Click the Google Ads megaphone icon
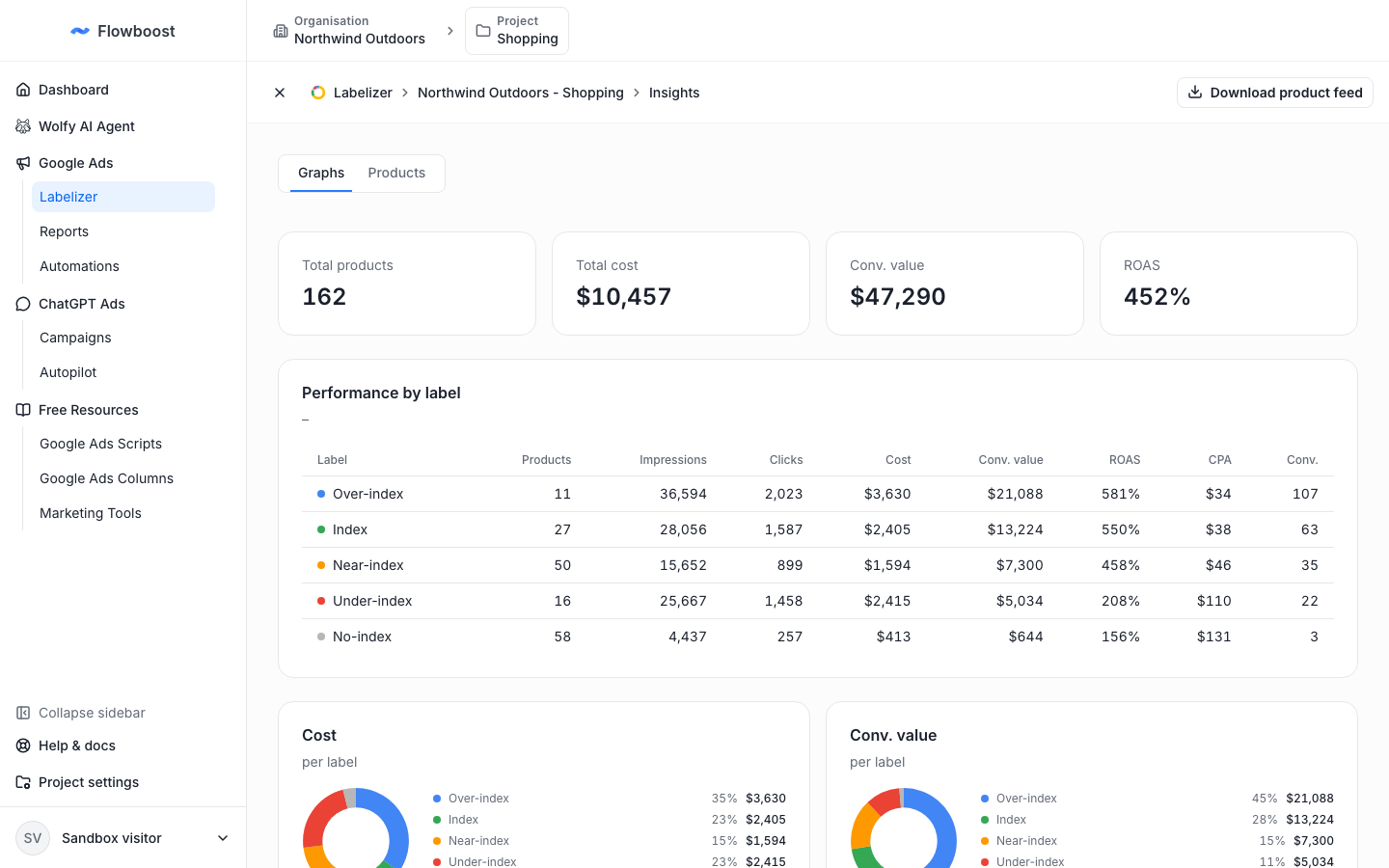Viewport: 1389px width, 868px height. tap(23, 163)
